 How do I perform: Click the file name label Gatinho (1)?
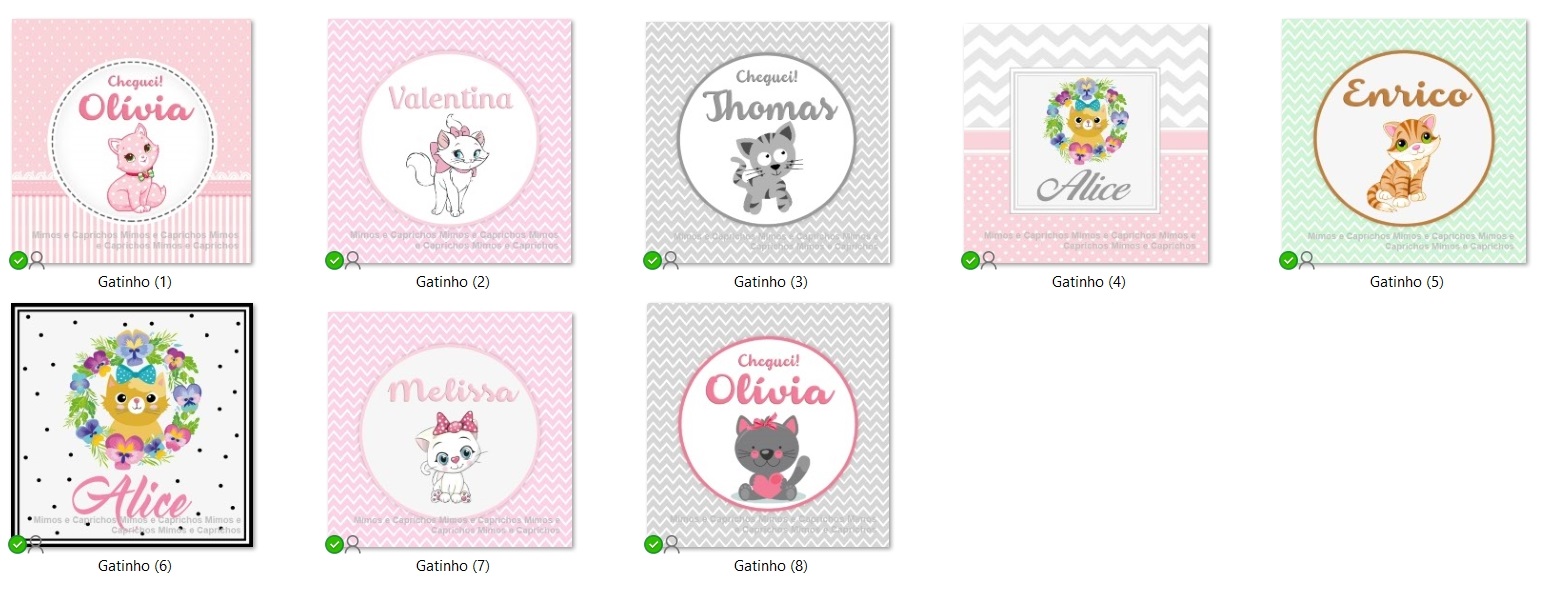point(135,282)
